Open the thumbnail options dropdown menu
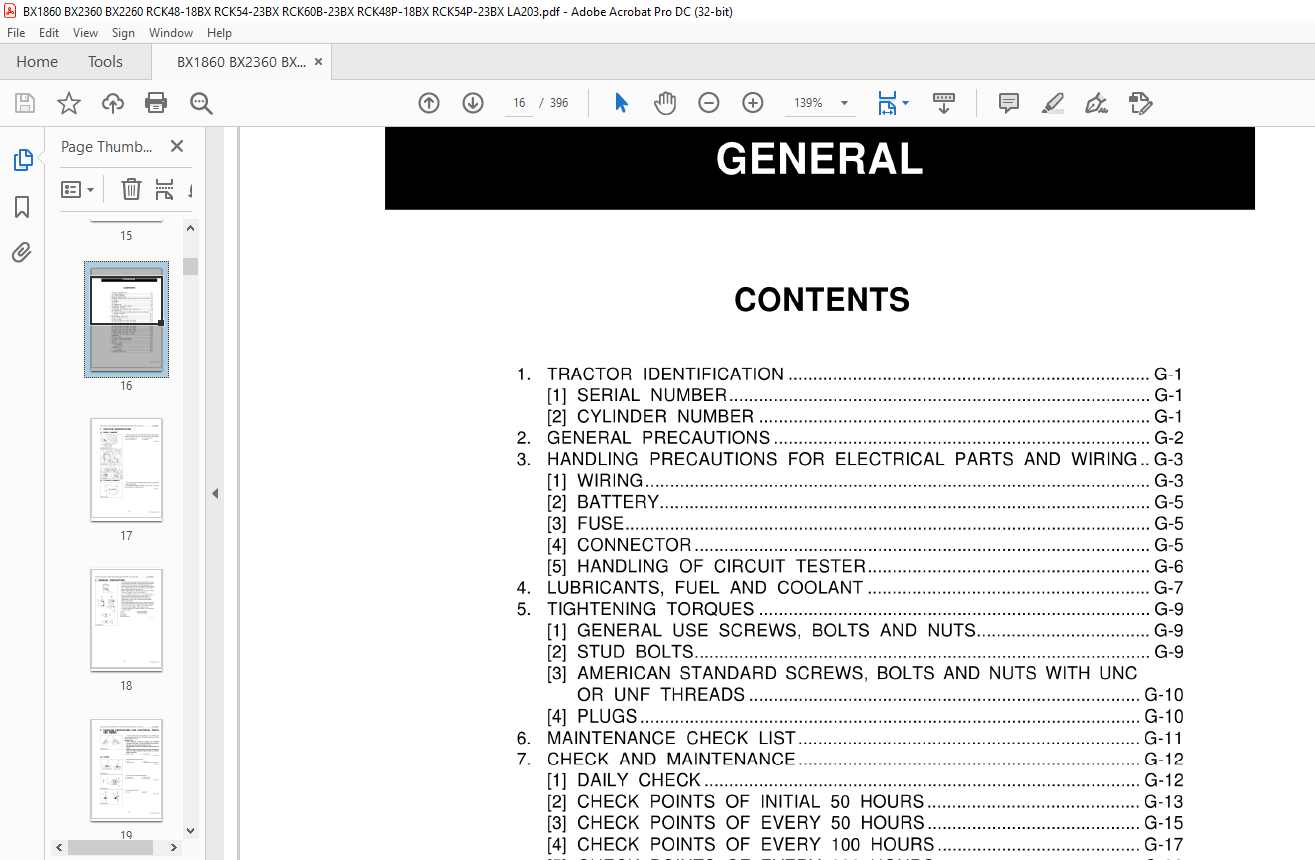Screen dimensions: 1315x860 (78, 189)
